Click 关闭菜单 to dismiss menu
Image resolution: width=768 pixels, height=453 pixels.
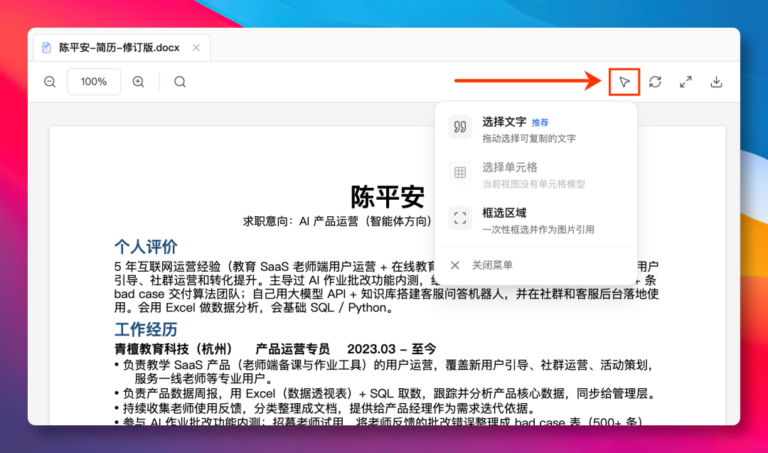click(x=536, y=265)
